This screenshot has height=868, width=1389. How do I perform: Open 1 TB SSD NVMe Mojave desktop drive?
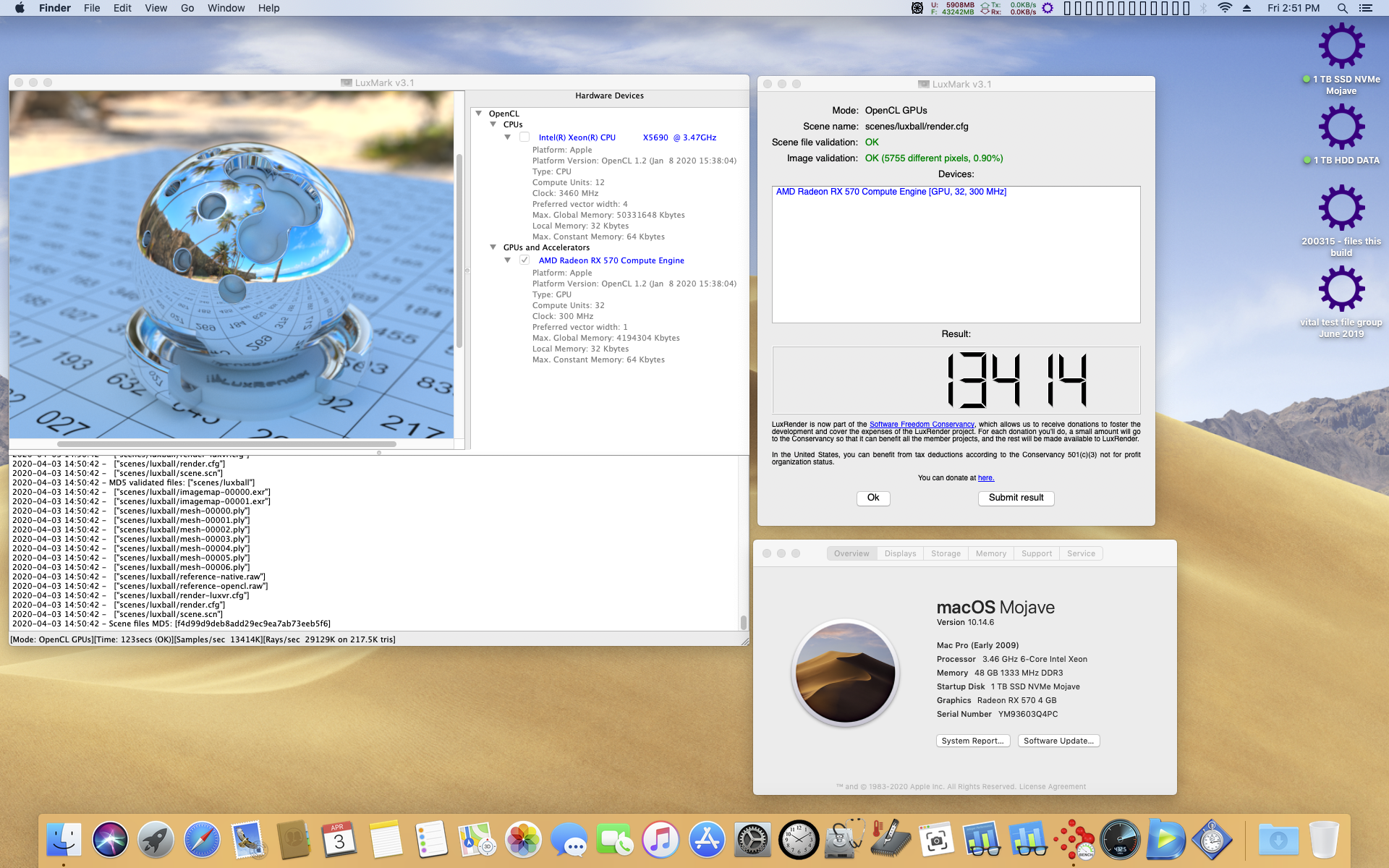[x=1341, y=58]
